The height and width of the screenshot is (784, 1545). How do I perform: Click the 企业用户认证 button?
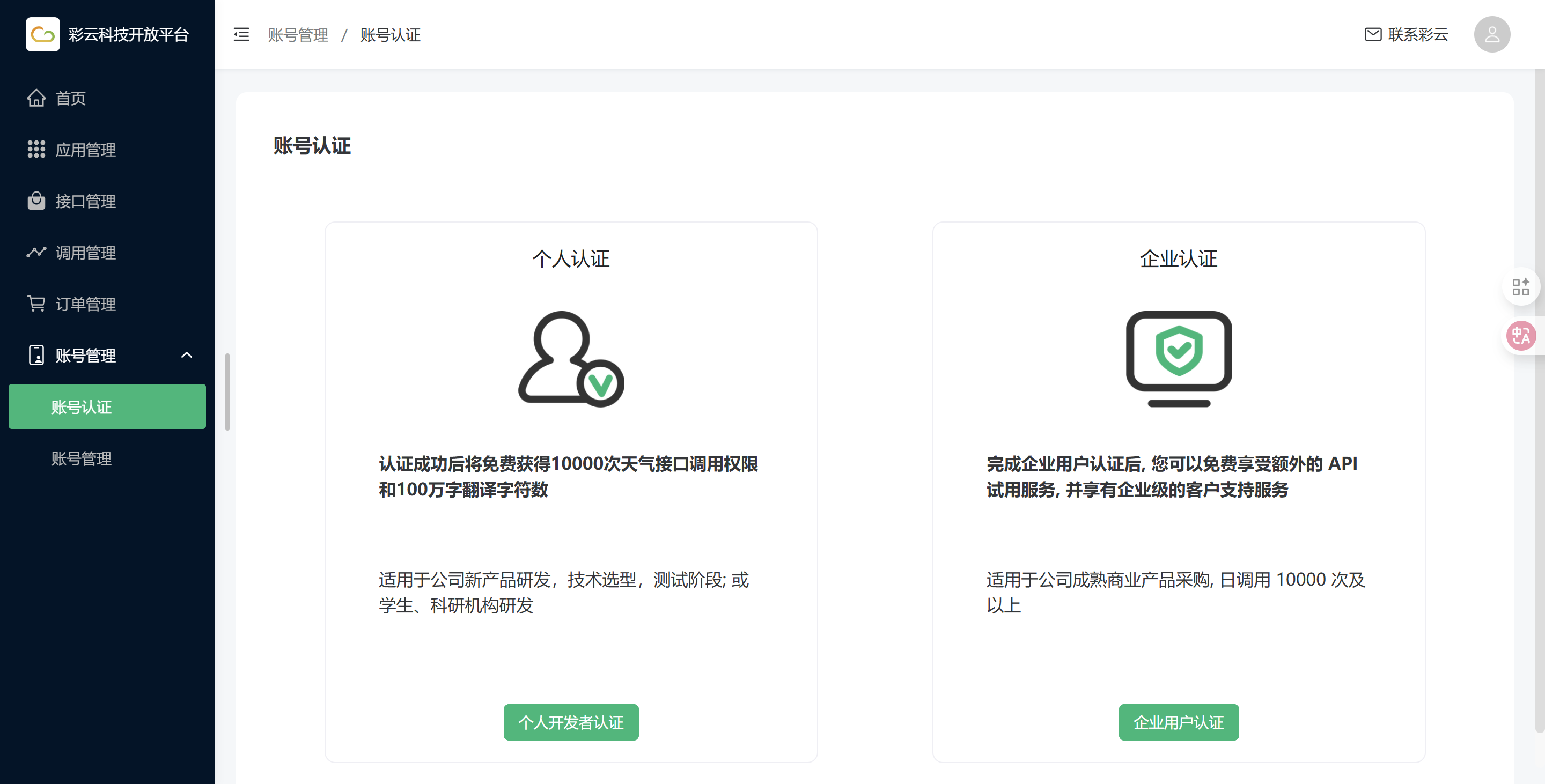click(1178, 722)
